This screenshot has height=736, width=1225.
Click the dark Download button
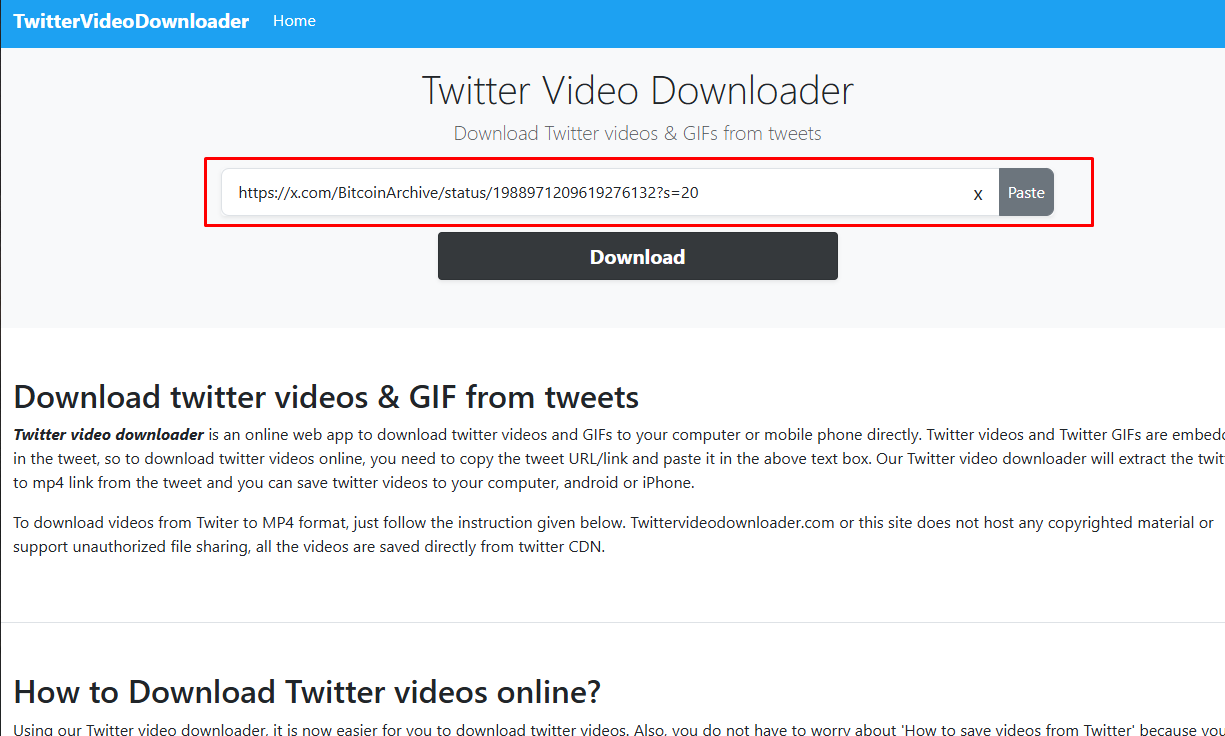(x=638, y=257)
